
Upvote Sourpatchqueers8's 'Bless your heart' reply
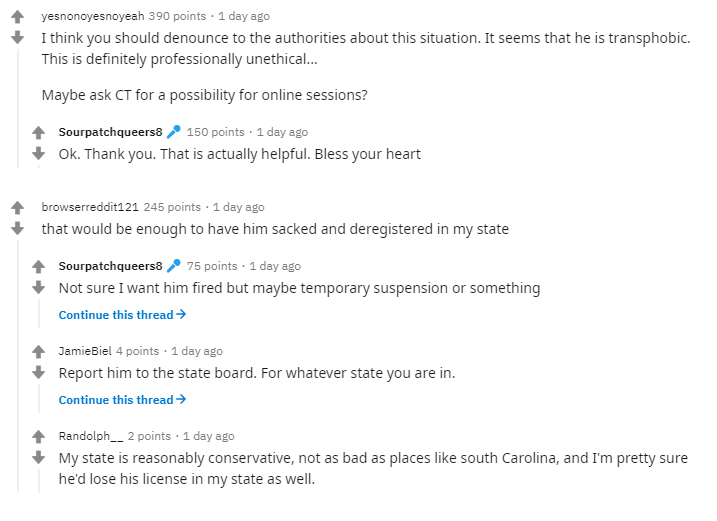(x=38, y=133)
